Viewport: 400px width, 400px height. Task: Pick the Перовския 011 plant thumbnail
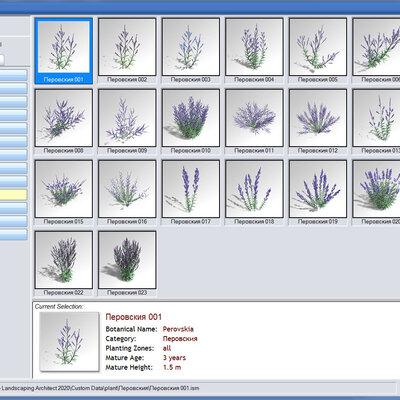pos(254,118)
